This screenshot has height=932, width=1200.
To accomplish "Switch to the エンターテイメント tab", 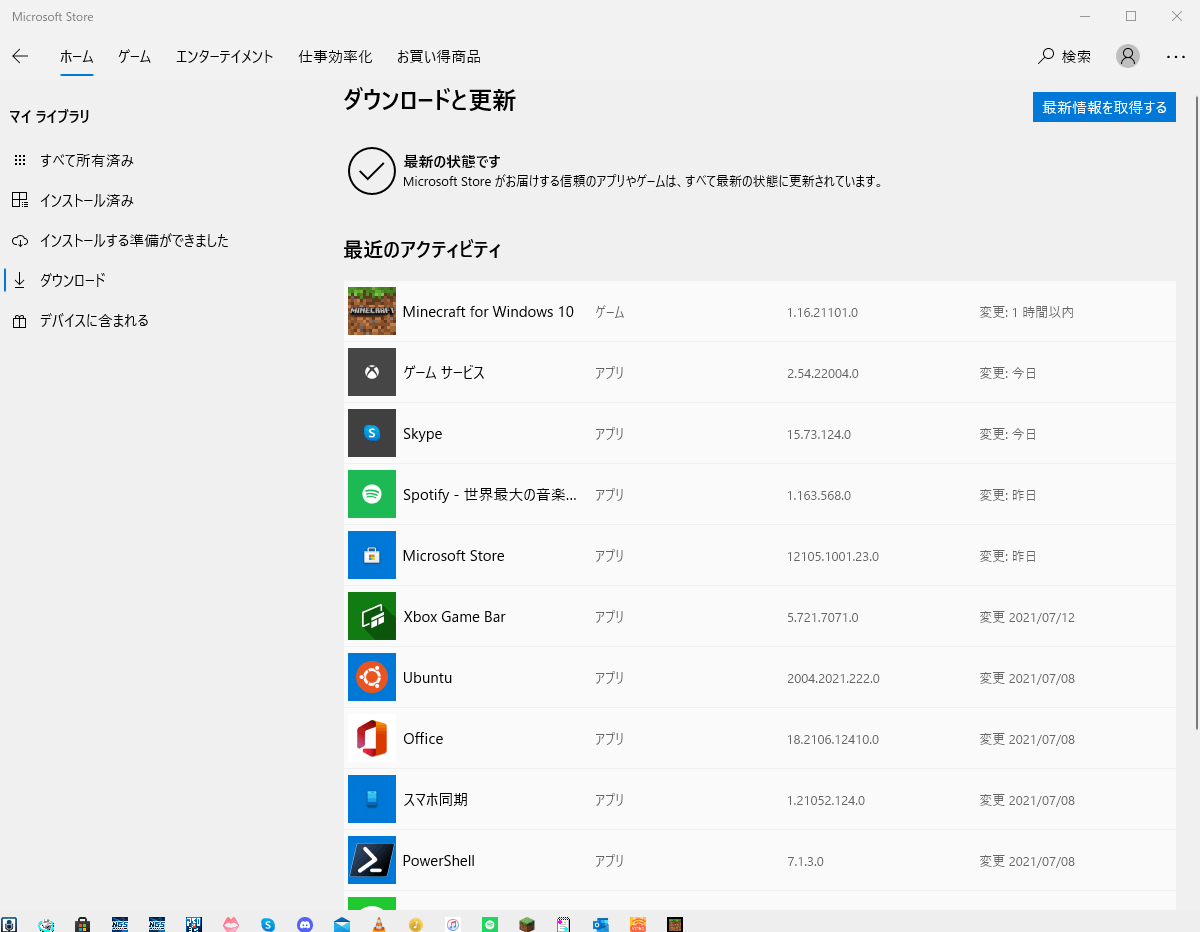I will [x=225, y=57].
